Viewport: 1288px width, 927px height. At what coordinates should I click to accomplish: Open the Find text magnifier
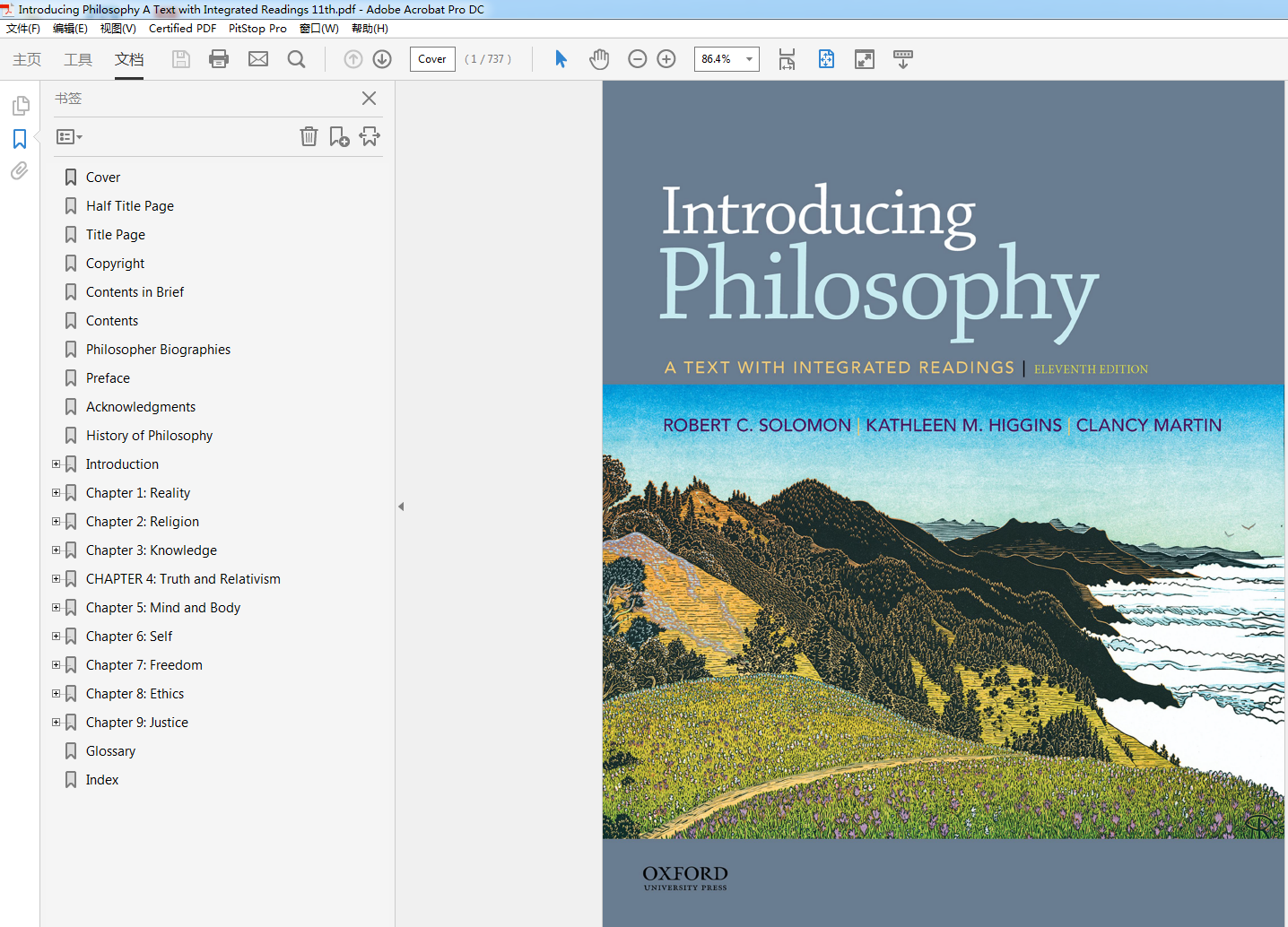point(297,59)
